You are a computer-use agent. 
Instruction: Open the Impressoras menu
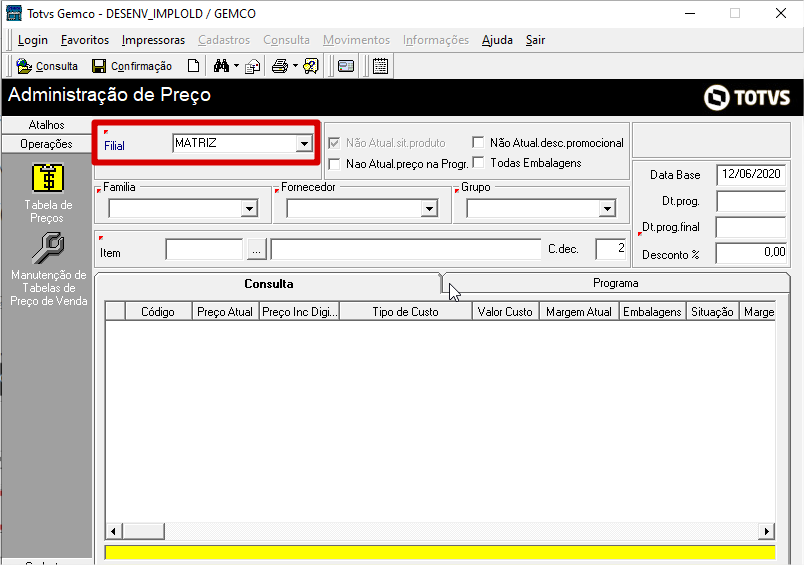point(153,40)
